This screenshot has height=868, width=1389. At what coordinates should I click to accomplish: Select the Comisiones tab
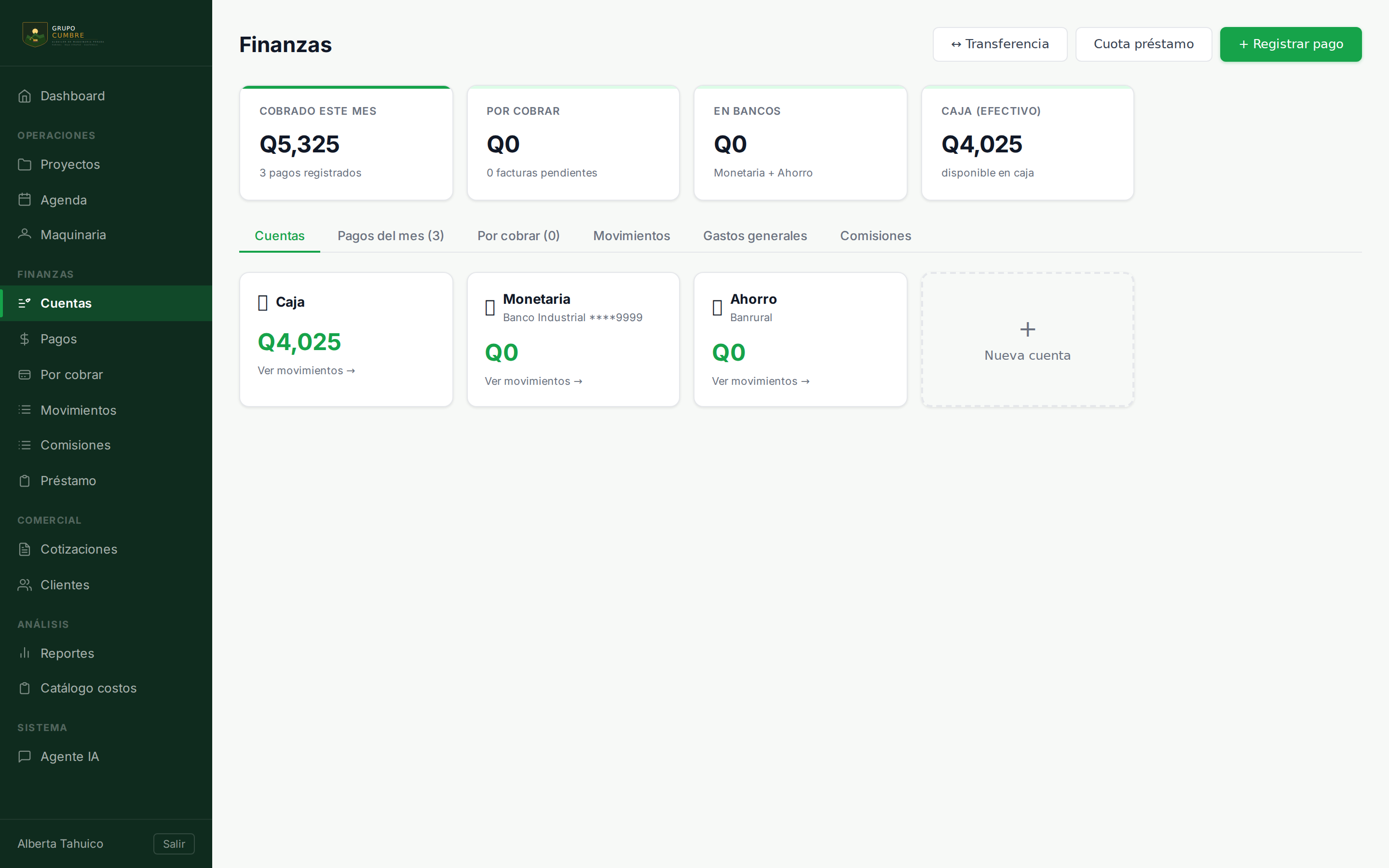point(875,236)
